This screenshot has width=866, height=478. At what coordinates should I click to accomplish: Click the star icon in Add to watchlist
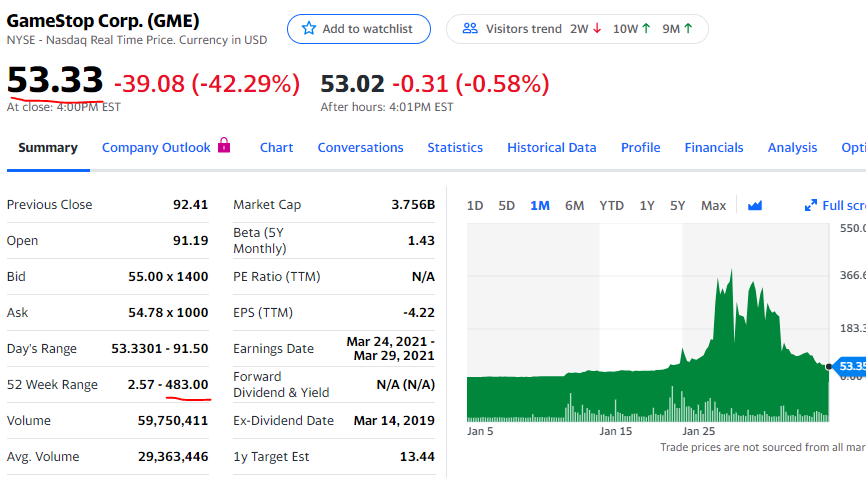coord(309,28)
